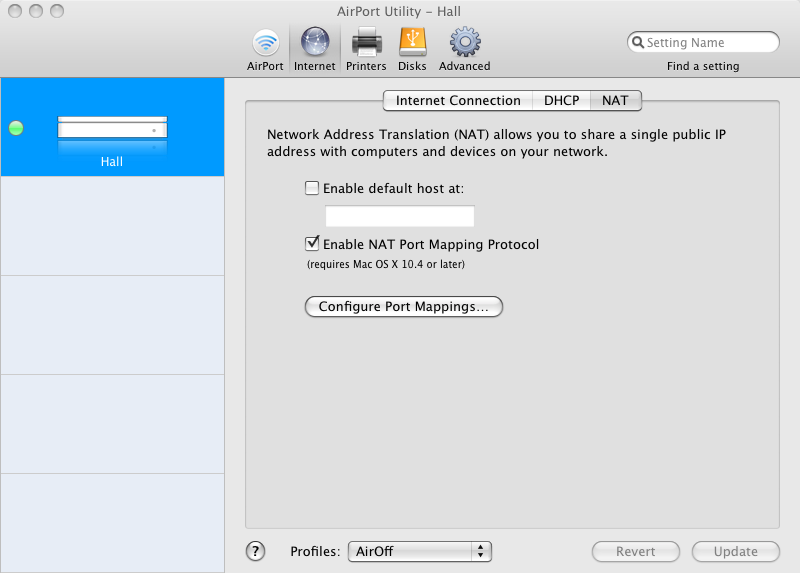
Task: Click Configure Port Mappings button
Action: click(x=404, y=307)
